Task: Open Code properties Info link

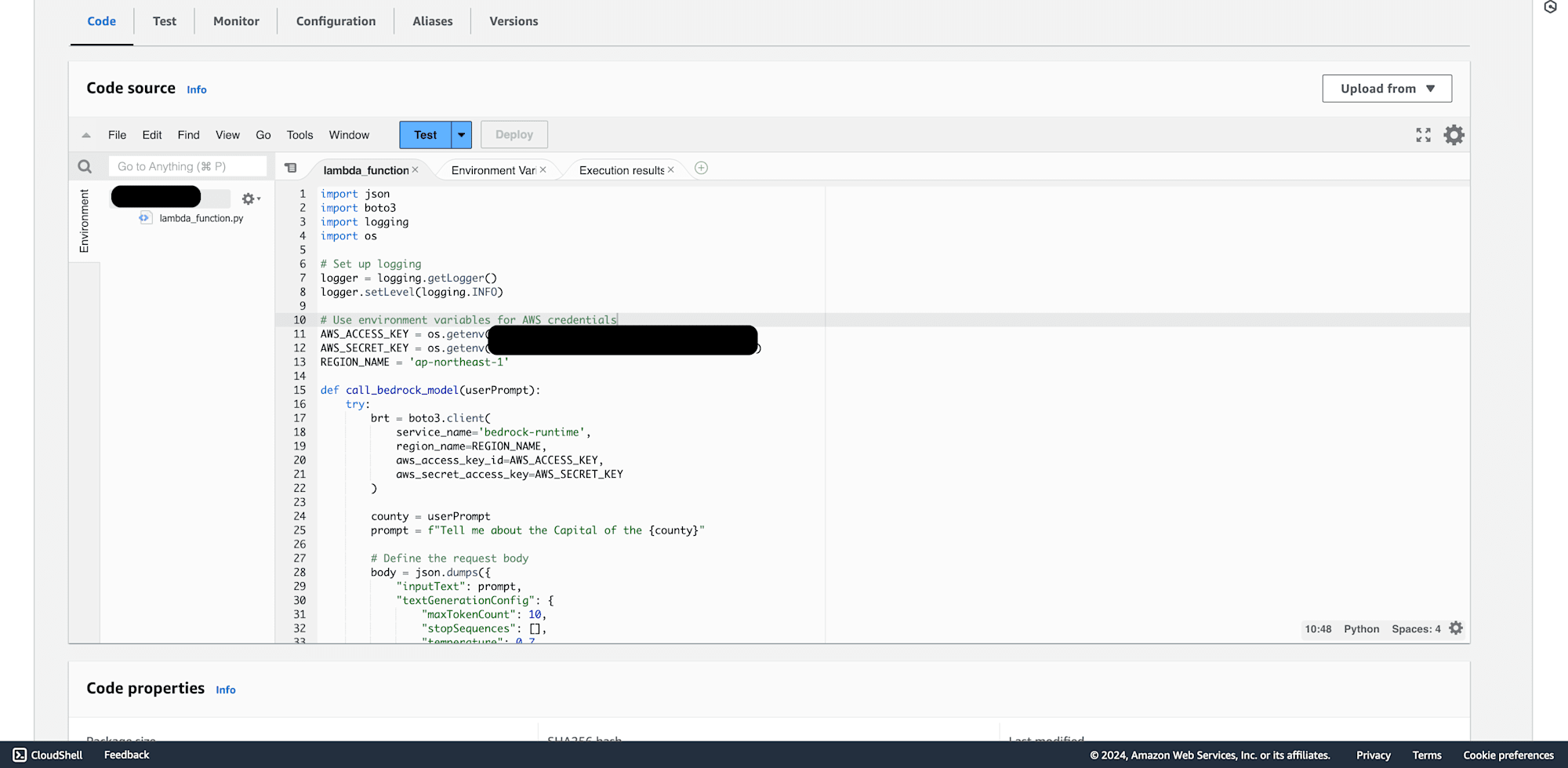Action: 226,690
